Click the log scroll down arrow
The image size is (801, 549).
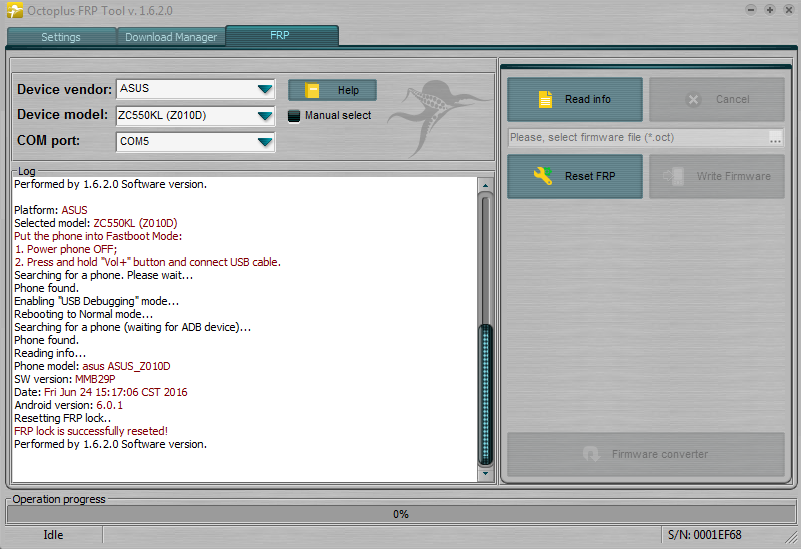pos(485,474)
